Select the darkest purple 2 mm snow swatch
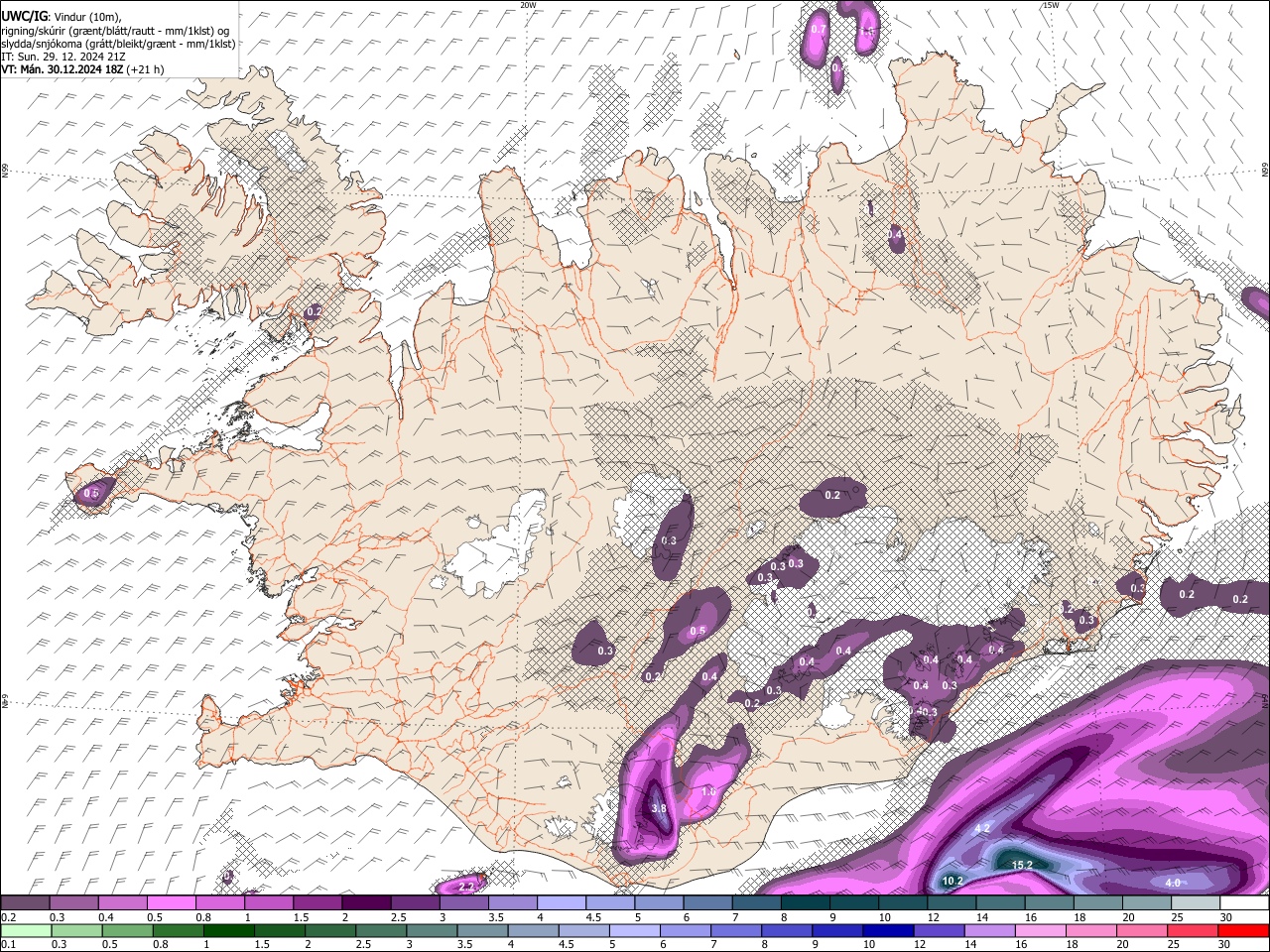1270x952 pixels. click(365, 902)
